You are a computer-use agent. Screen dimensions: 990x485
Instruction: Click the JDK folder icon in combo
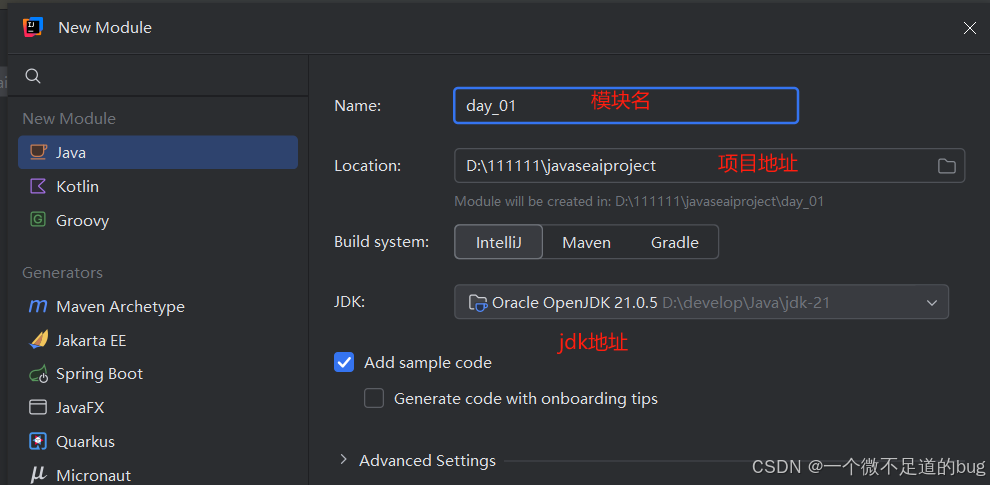478,303
